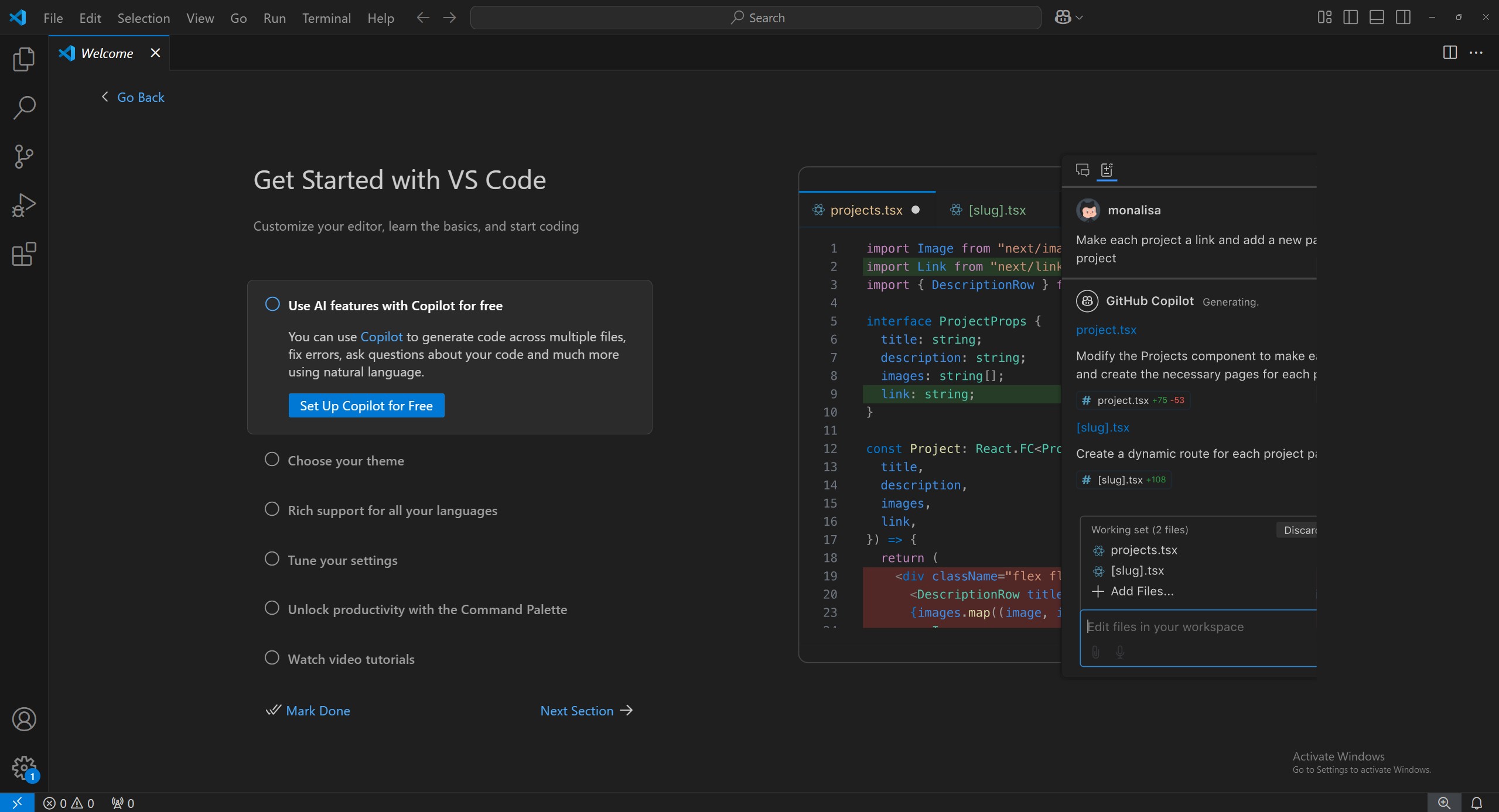Toggle the Primary Side Bar layout icon
This screenshot has width=1499, height=812.
tap(1350, 18)
